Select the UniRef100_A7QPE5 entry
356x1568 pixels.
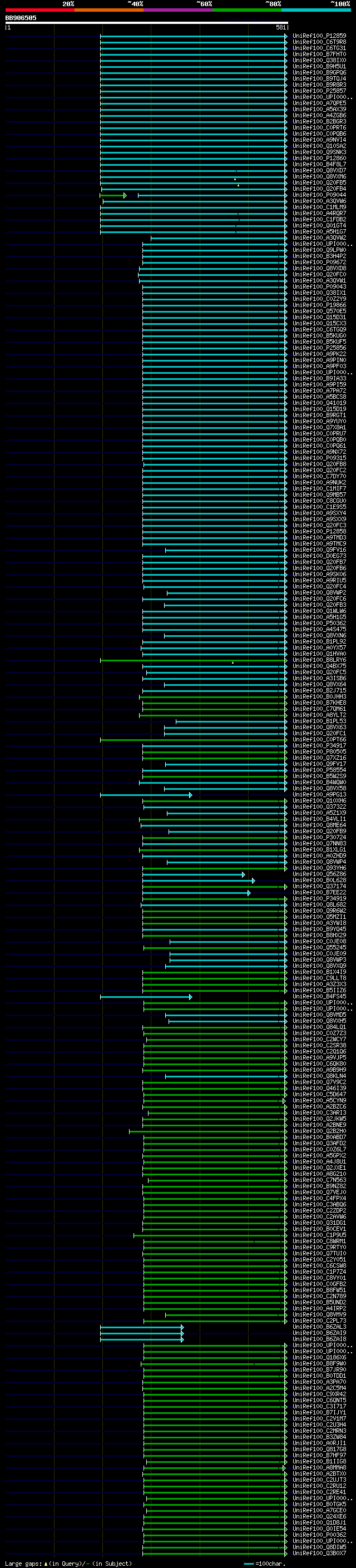tap(319, 103)
